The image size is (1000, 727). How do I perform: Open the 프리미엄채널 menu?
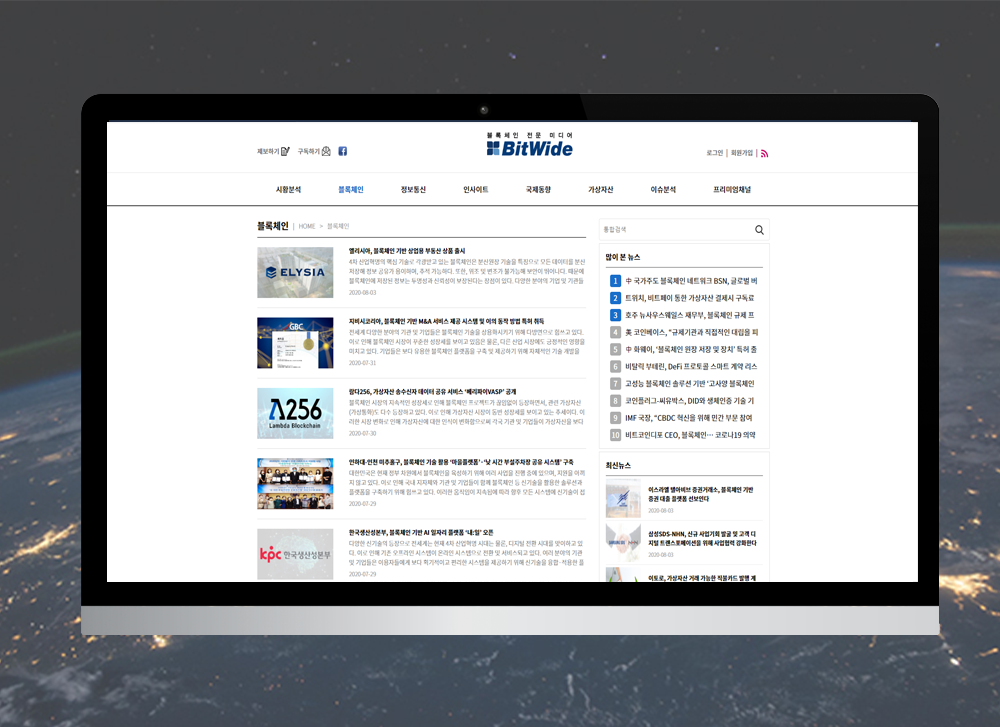732,189
